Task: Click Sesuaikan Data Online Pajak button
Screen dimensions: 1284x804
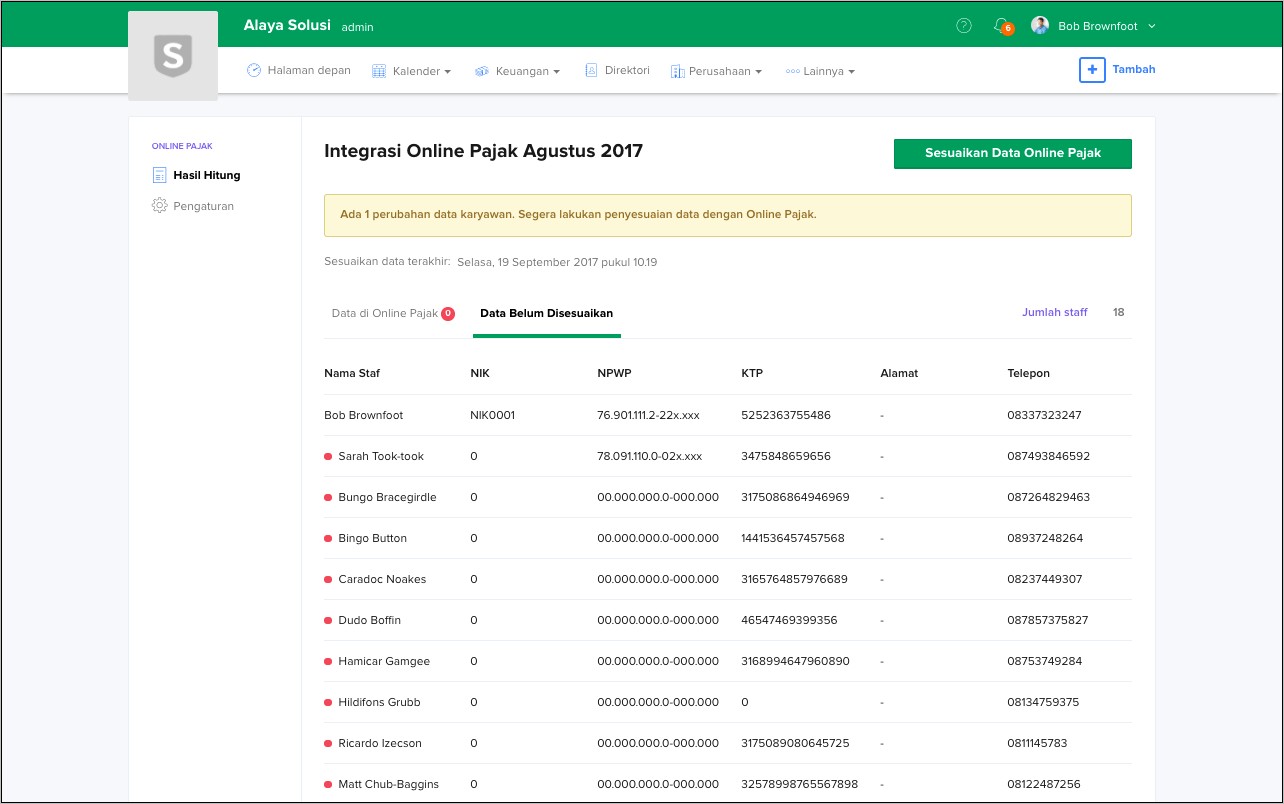Action: coord(1013,153)
